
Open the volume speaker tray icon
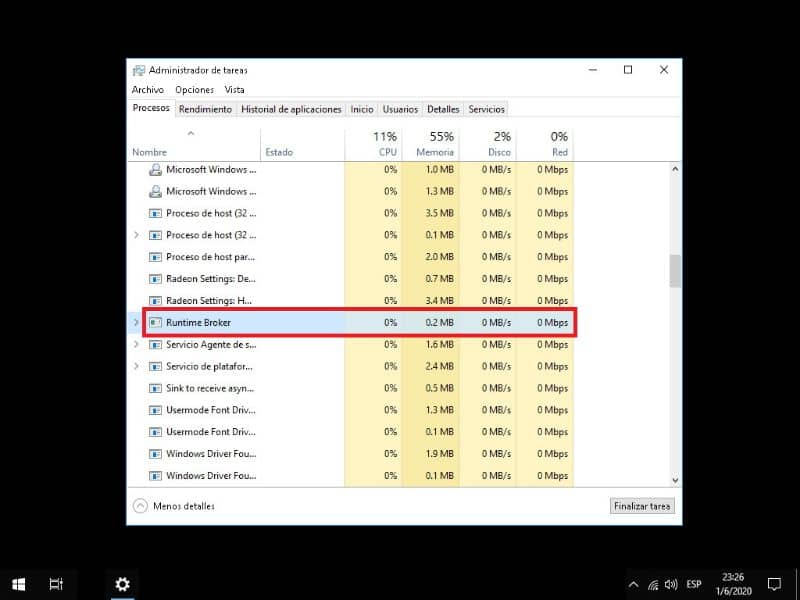(671, 585)
